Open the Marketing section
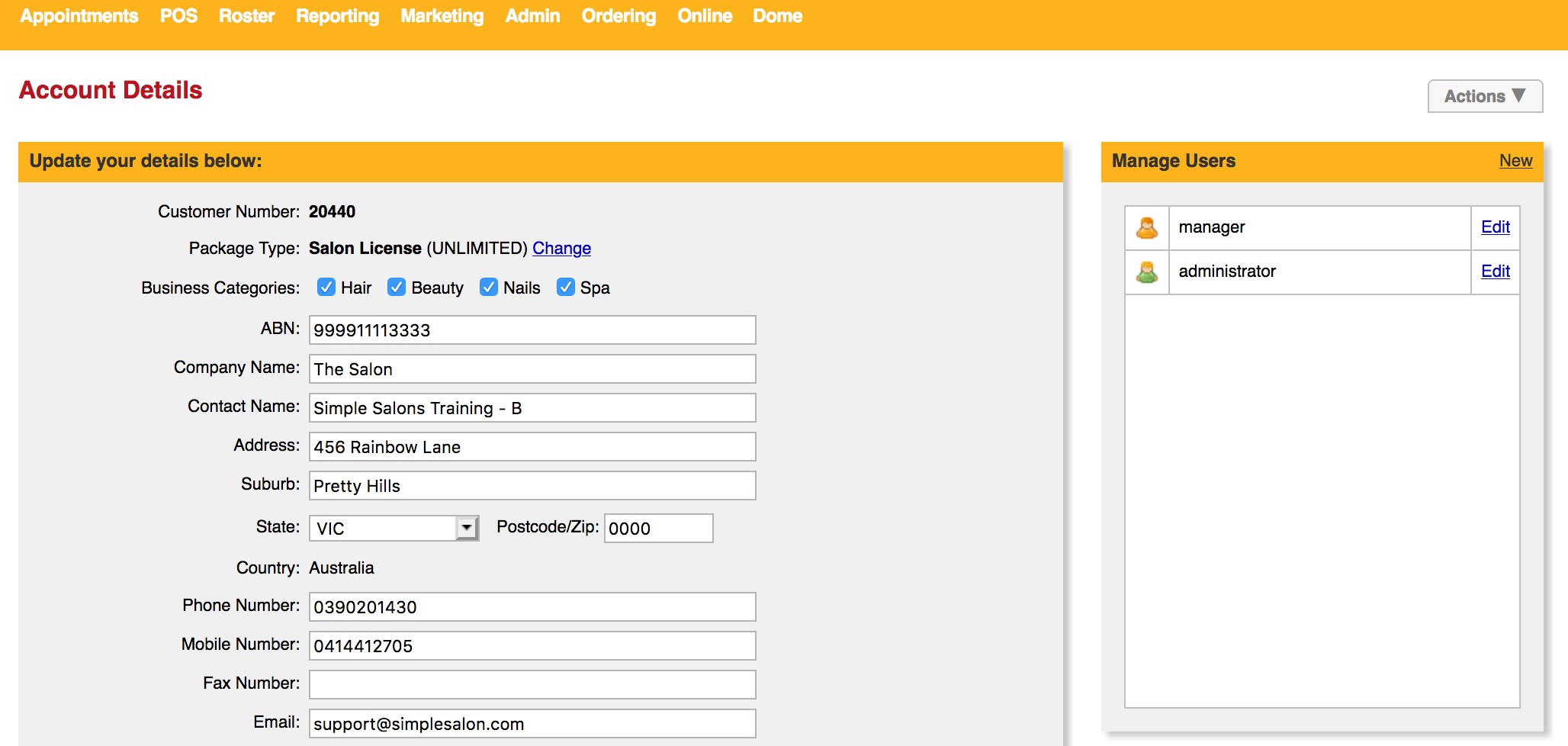Screen dimensions: 1568x746 pos(442,16)
